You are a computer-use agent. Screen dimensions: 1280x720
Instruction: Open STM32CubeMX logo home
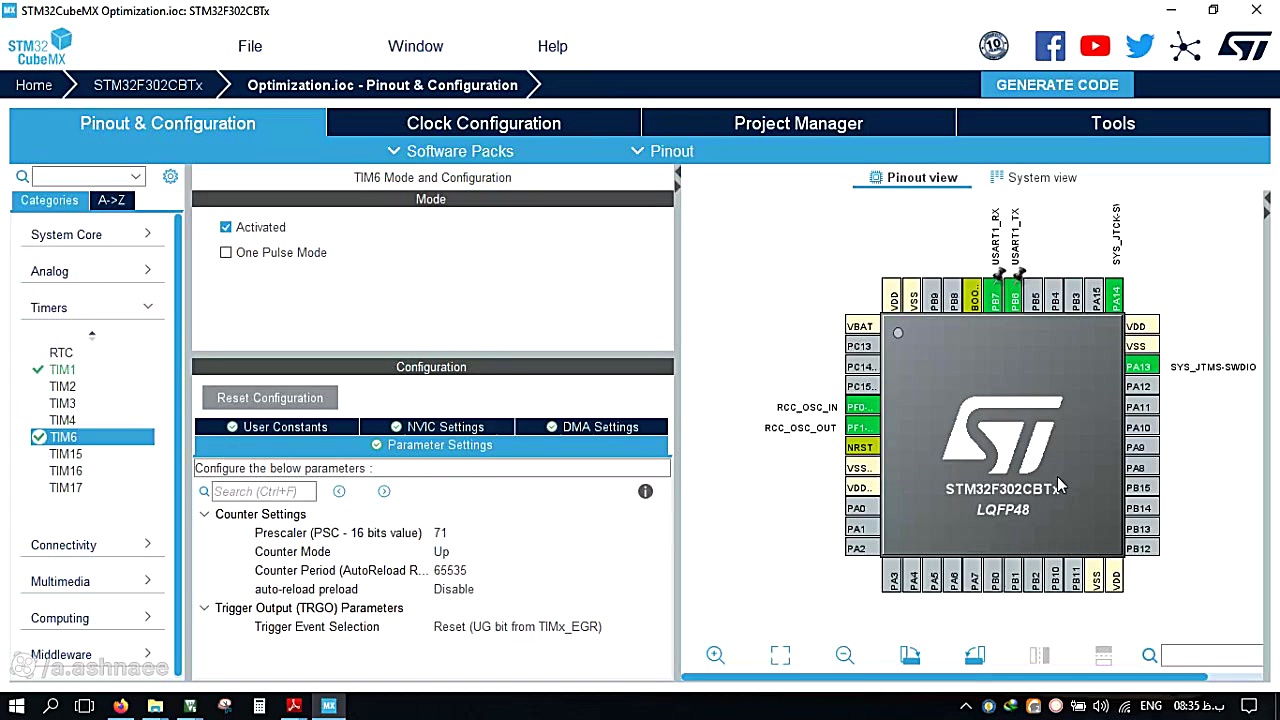click(40, 47)
